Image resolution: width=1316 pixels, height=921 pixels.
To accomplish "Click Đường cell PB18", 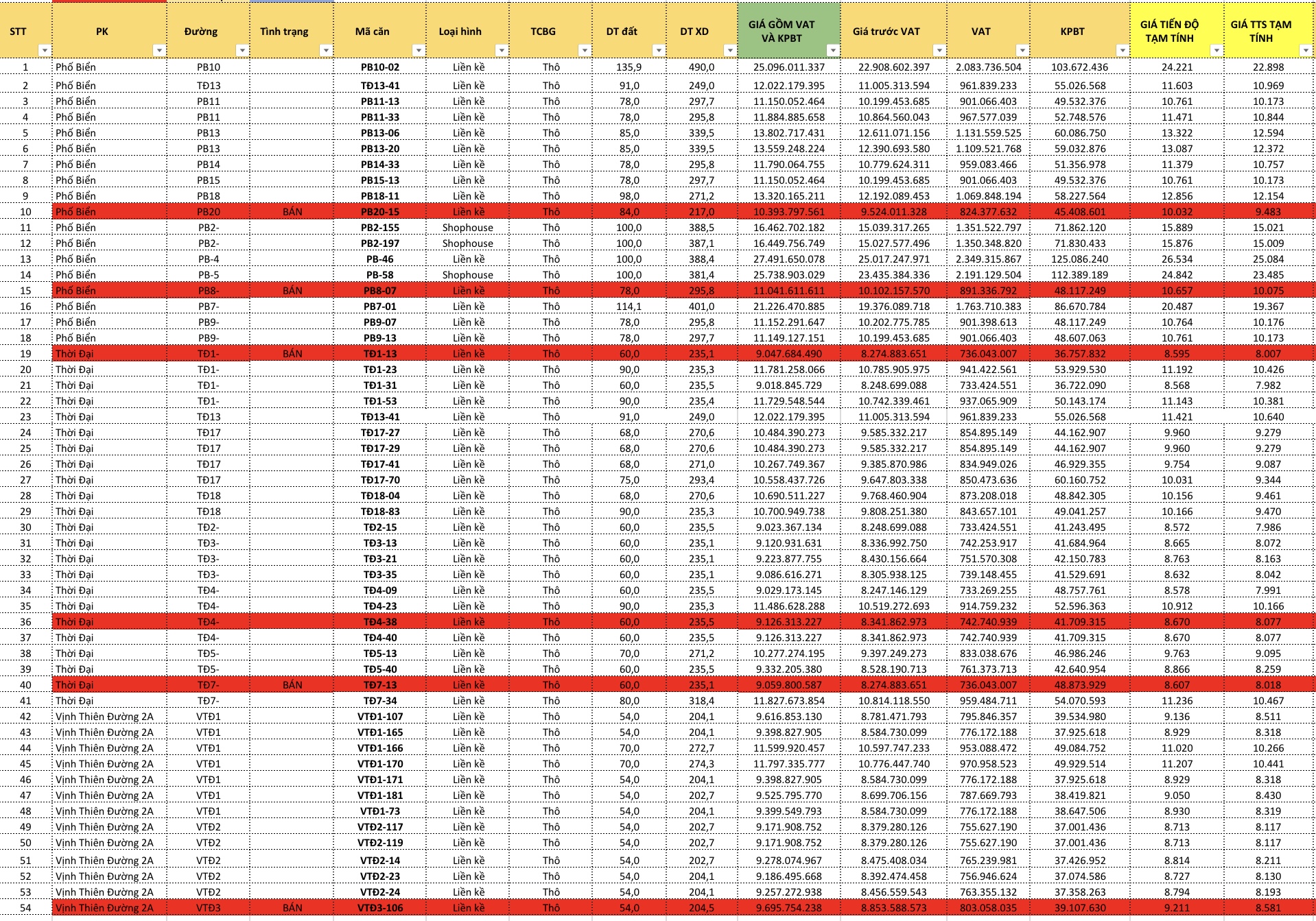I will point(209,196).
